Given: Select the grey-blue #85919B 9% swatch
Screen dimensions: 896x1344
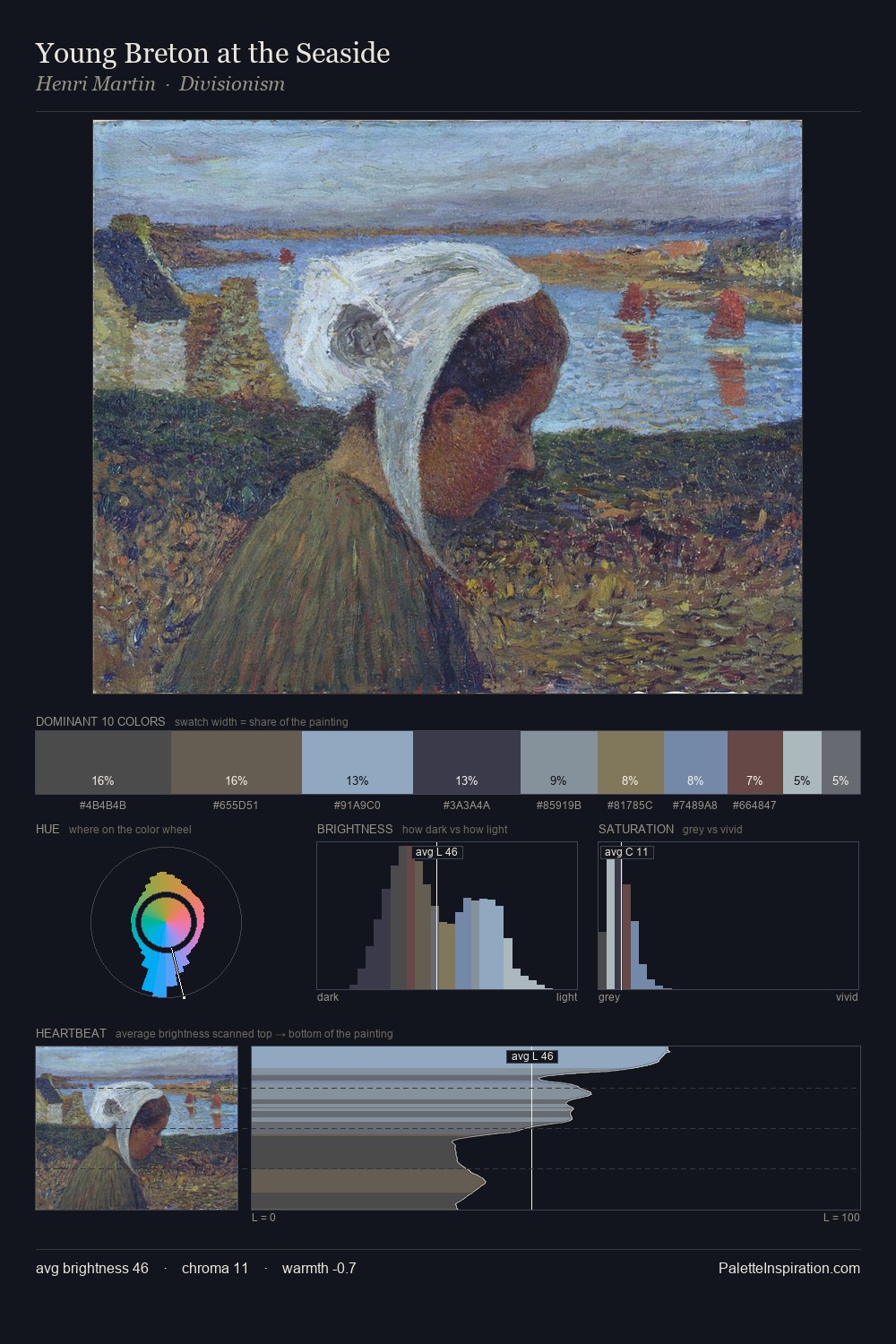Looking at the screenshot, I should (559, 762).
